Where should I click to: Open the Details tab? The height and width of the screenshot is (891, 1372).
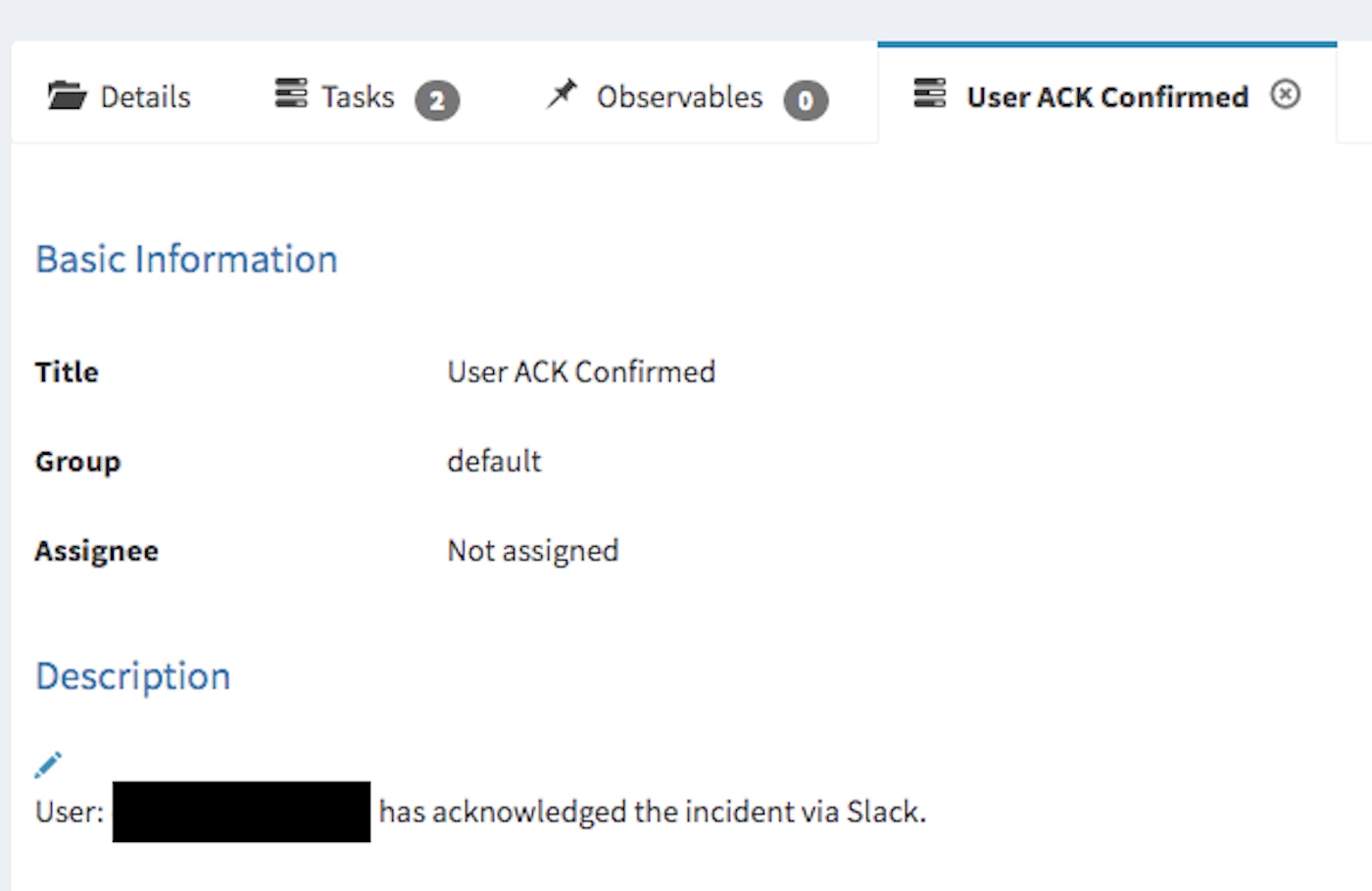point(145,97)
